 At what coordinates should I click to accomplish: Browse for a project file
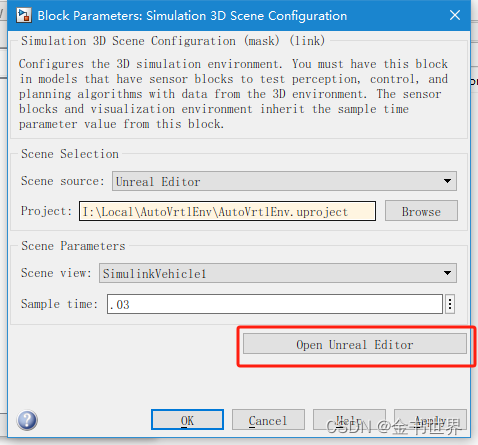coord(421,211)
